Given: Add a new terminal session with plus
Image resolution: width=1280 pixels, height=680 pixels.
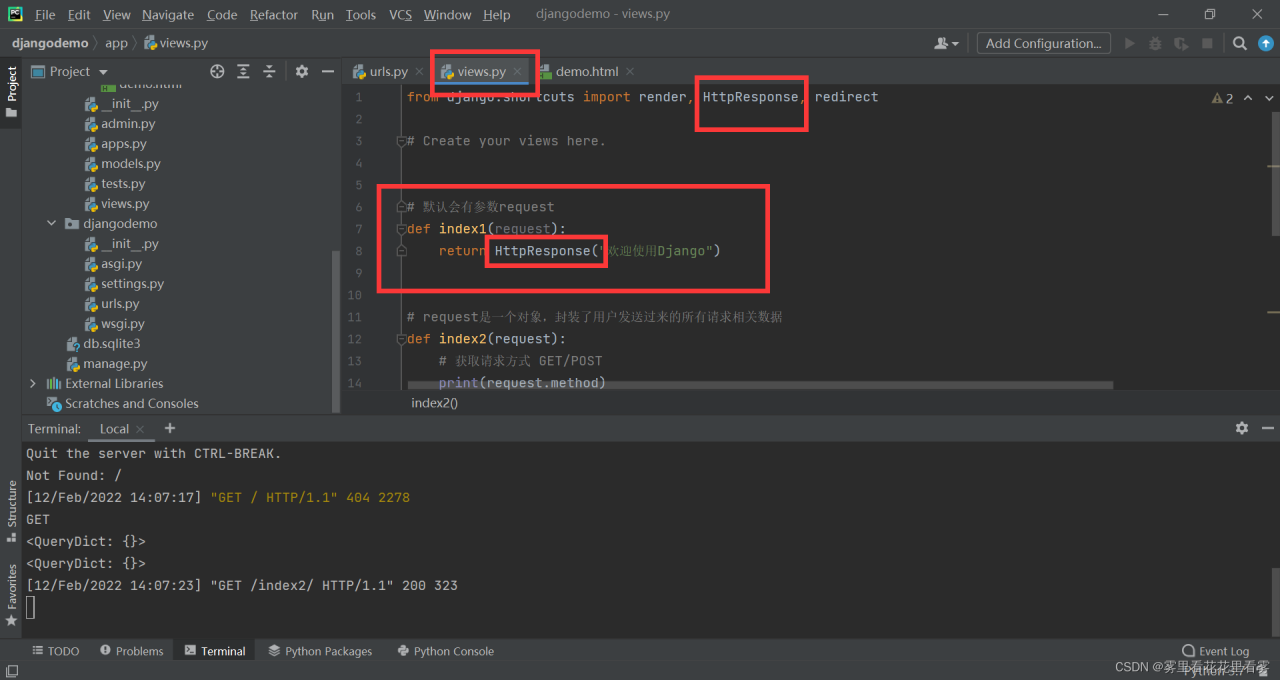Looking at the screenshot, I should pyautogui.click(x=170, y=428).
